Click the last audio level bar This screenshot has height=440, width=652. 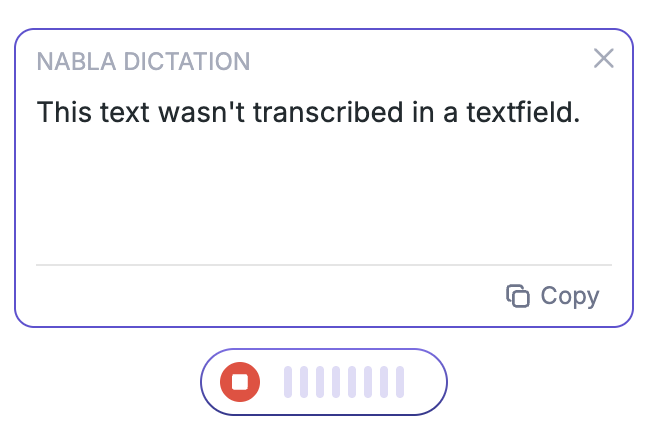coord(400,382)
